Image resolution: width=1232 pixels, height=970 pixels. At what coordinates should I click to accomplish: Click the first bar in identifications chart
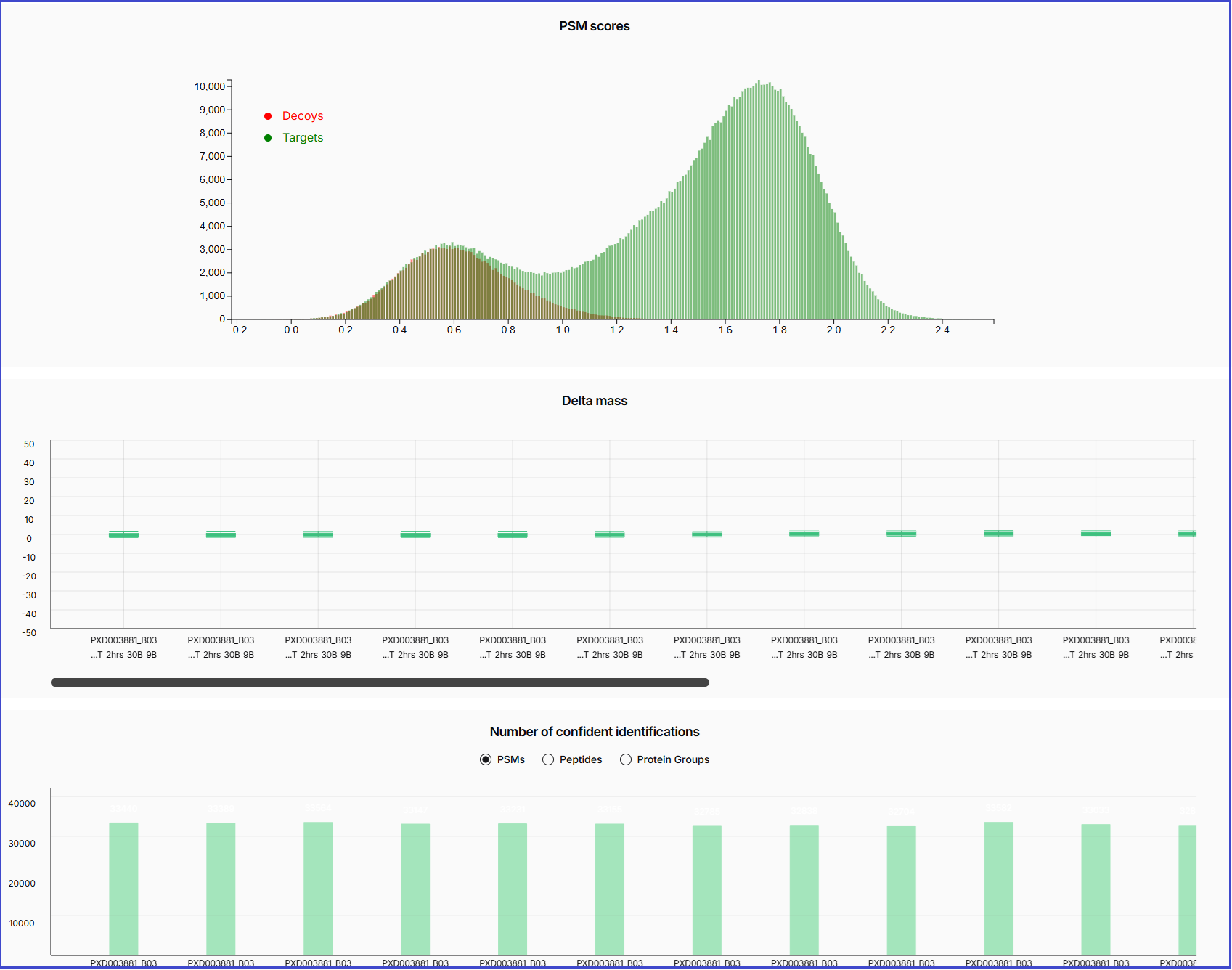(x=123, y=889)
